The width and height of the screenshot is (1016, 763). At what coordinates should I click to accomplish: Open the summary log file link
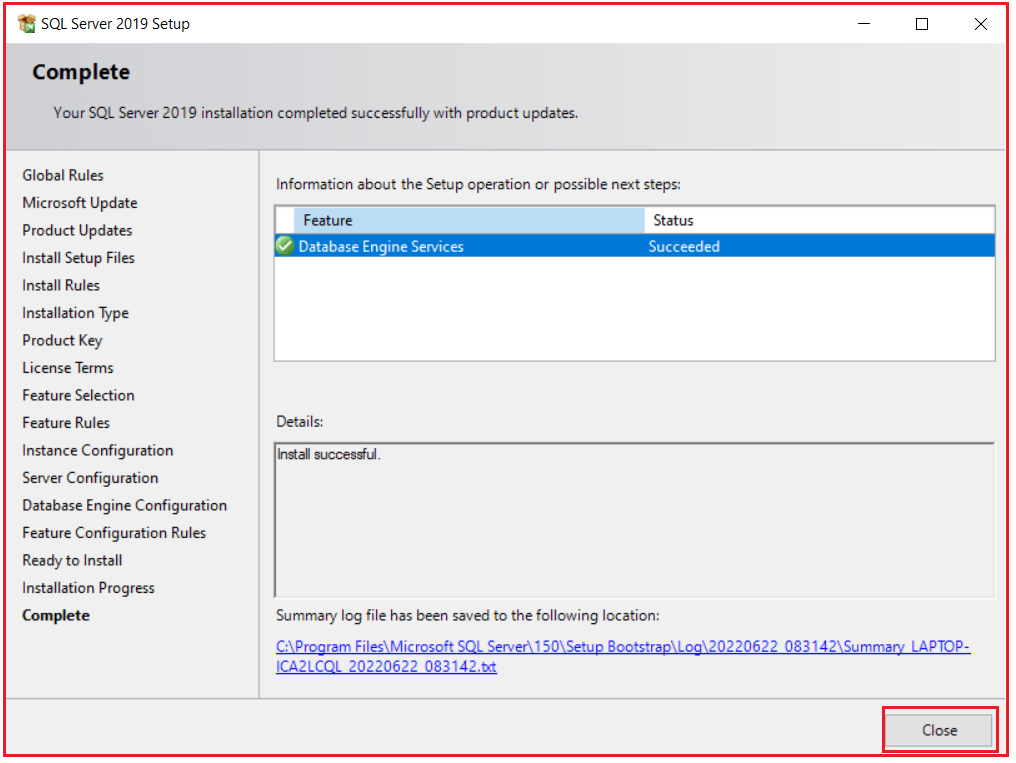pos(622,656)
